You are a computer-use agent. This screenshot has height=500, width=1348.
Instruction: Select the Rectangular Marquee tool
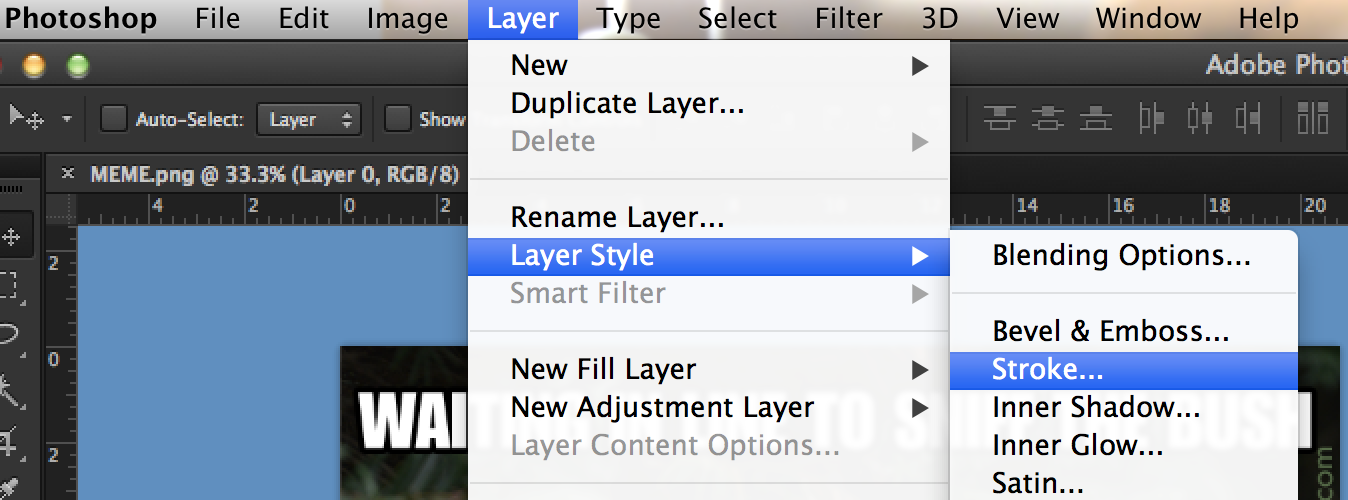(x=10, y=286)
